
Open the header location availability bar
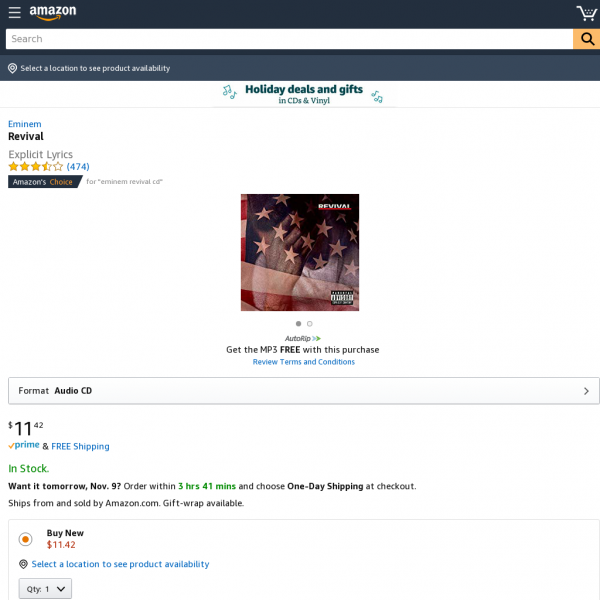coord(300,68)
